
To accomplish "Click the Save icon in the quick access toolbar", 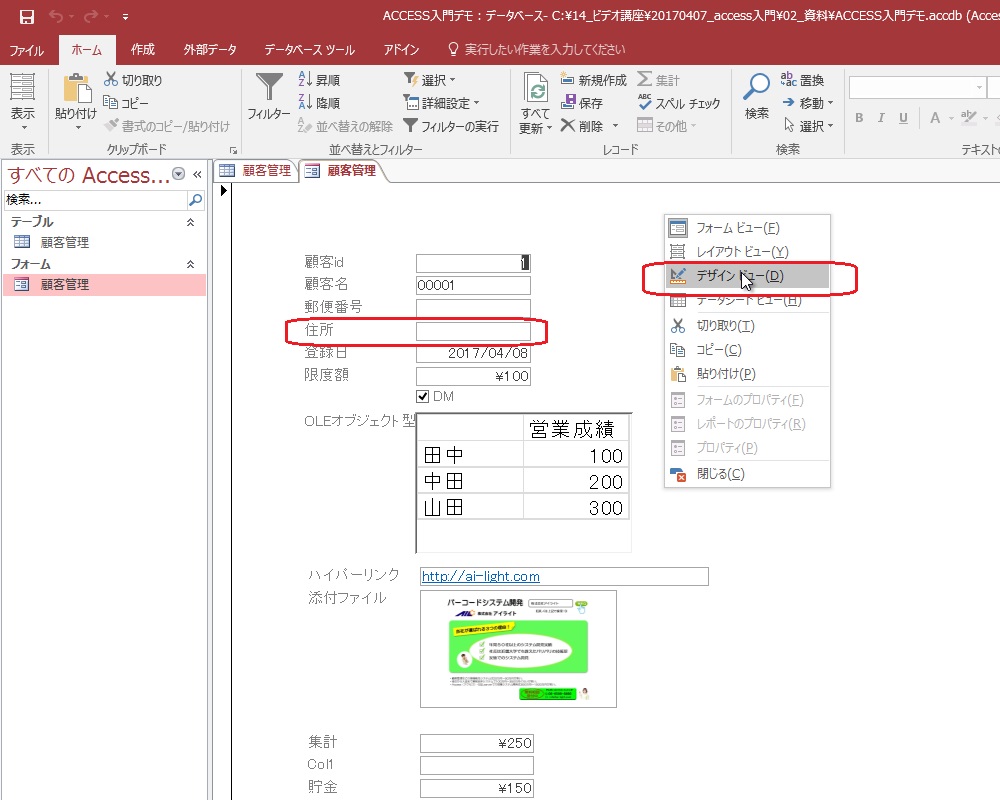I will point(26,17).
